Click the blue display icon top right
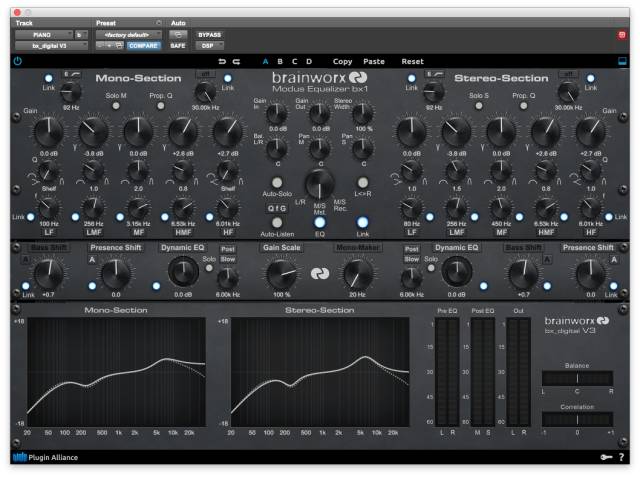 tap(622, 61)
